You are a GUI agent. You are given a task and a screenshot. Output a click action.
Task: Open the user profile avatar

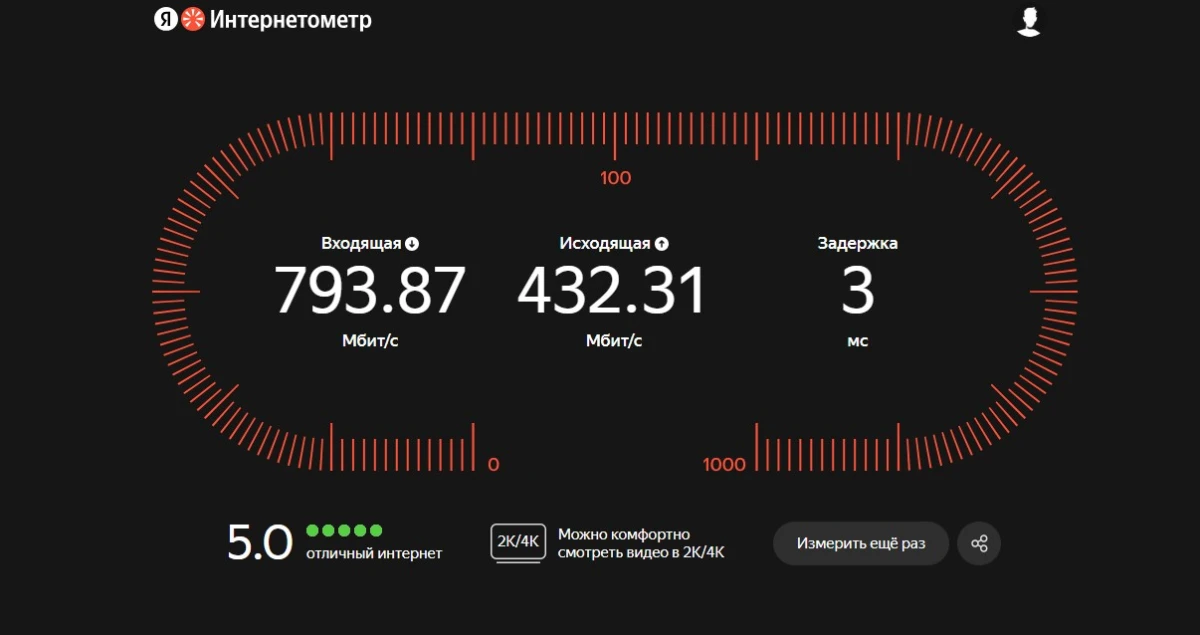(1029, 21)
